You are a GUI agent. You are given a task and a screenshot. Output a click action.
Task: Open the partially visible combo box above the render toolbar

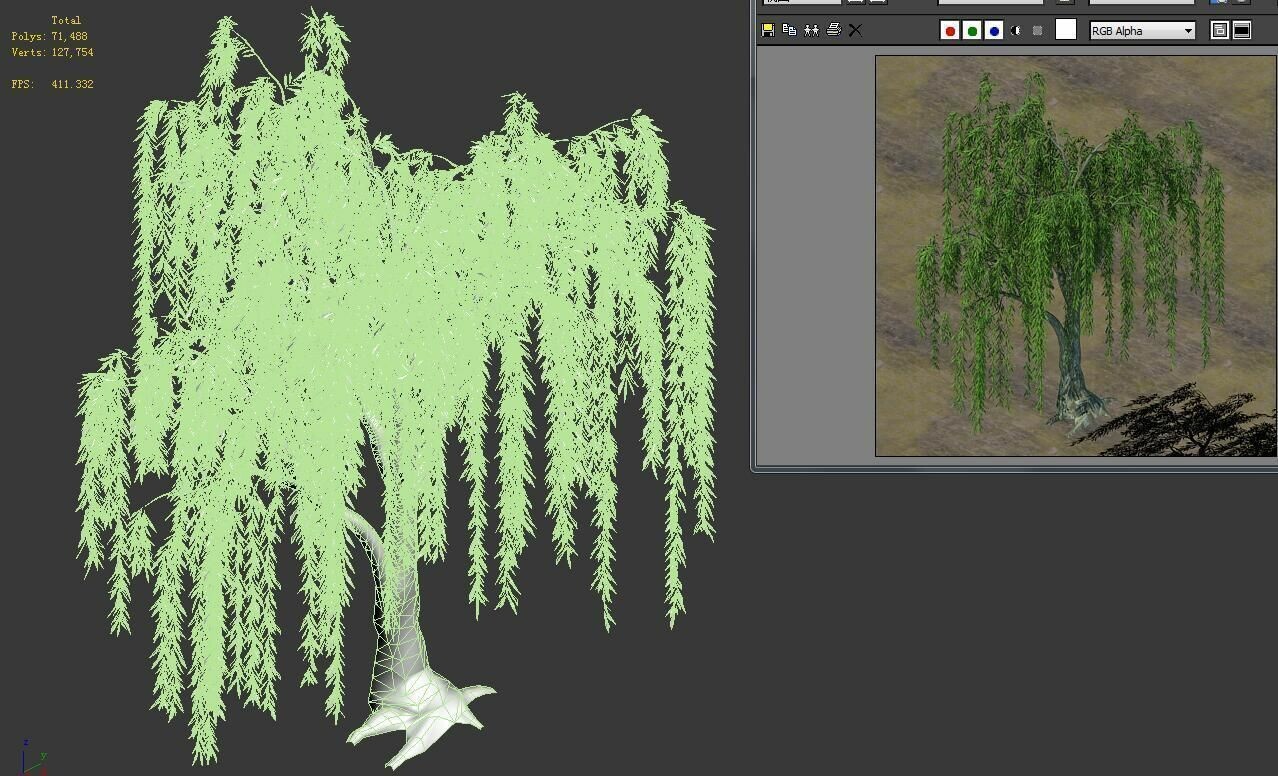(x=800, y=2)
